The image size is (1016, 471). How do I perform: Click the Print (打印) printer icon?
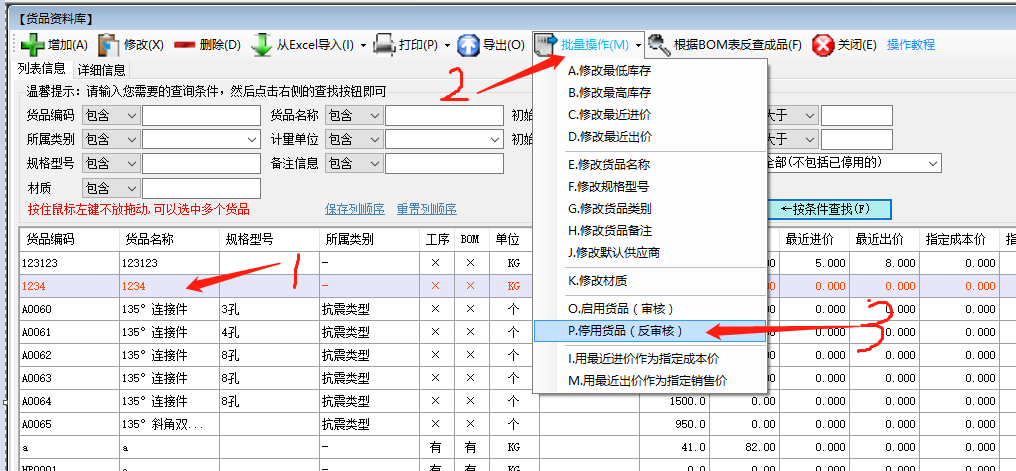click(x=385, y=45)
